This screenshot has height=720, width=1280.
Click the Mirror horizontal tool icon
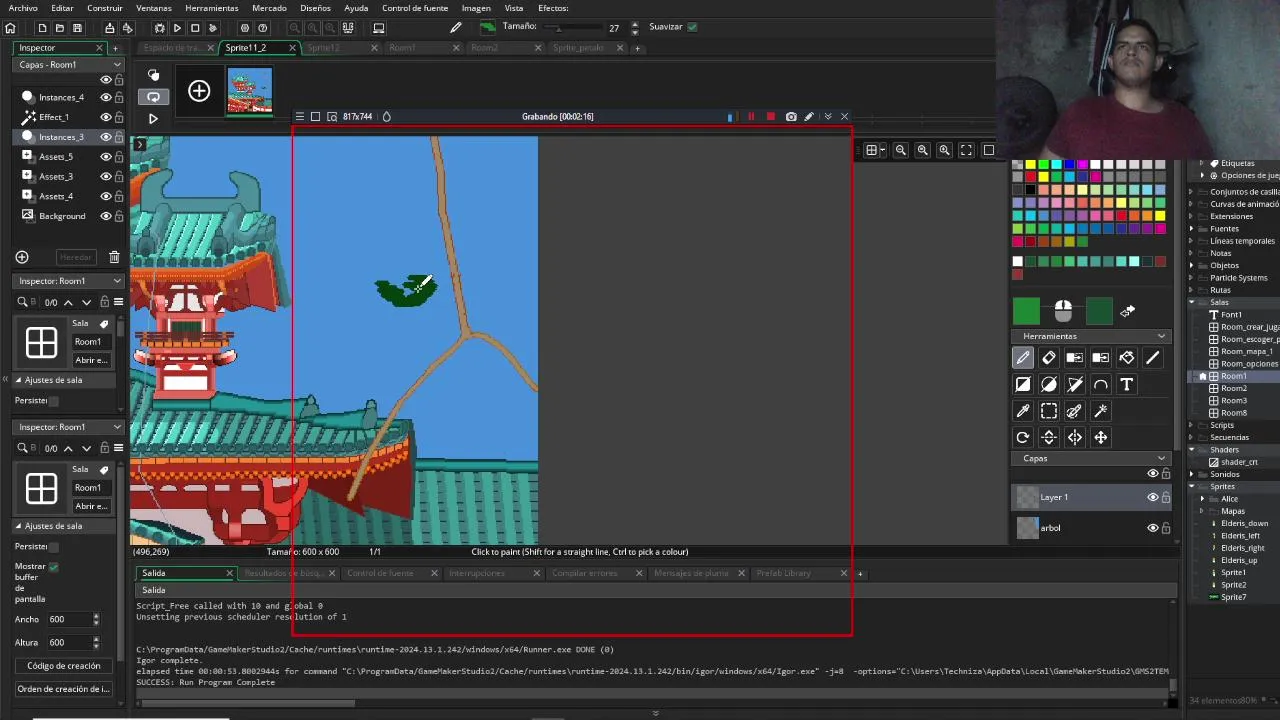pyautogui.click(x=1075, y=437)
